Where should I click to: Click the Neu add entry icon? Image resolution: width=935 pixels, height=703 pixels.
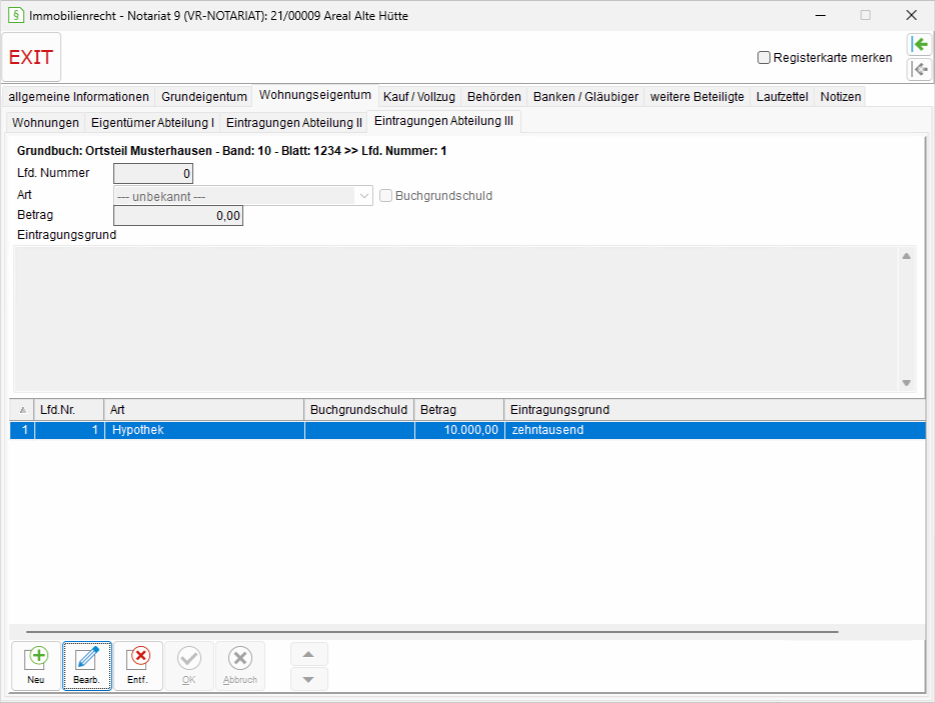point(36,665)
